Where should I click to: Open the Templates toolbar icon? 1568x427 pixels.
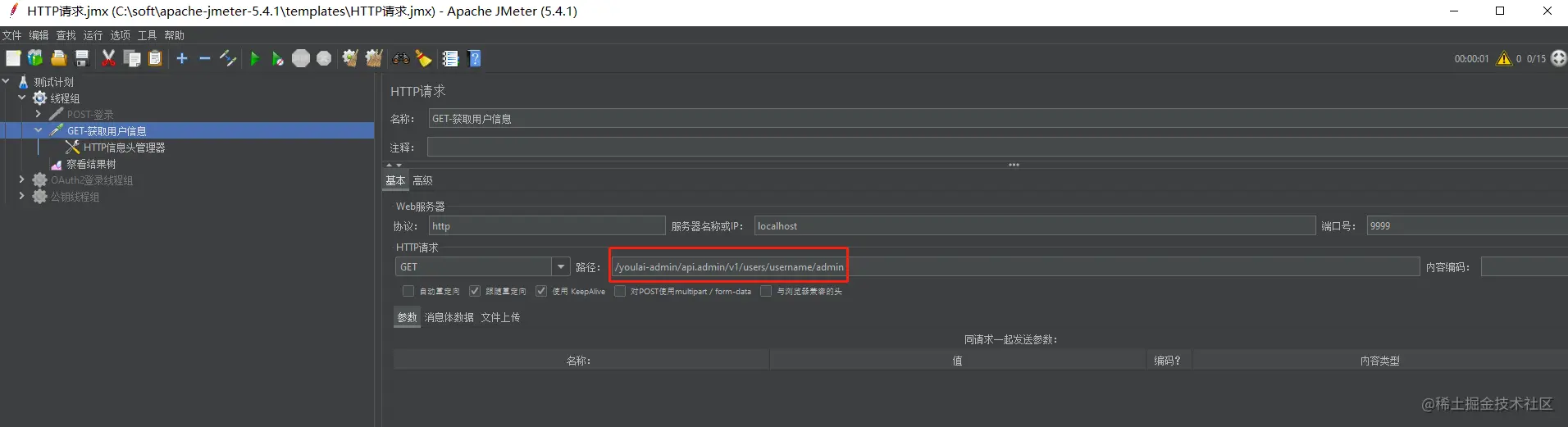pos(35,58)
